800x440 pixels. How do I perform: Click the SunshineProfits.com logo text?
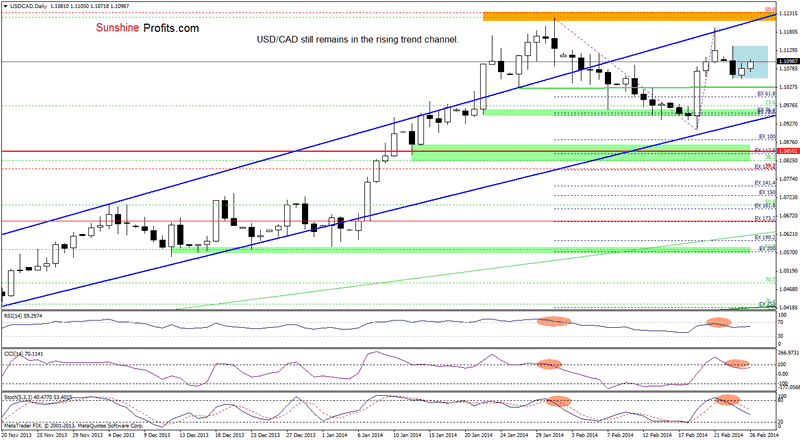click(147, 28)
